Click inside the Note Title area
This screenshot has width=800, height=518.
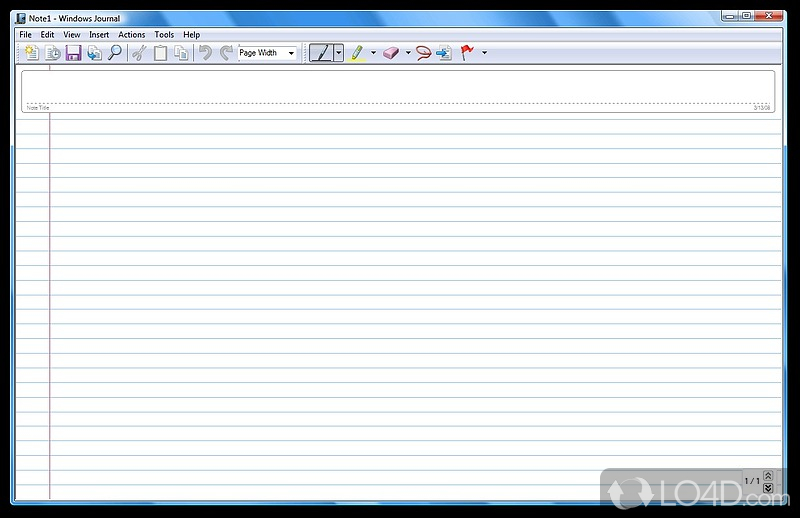point(398,91)
